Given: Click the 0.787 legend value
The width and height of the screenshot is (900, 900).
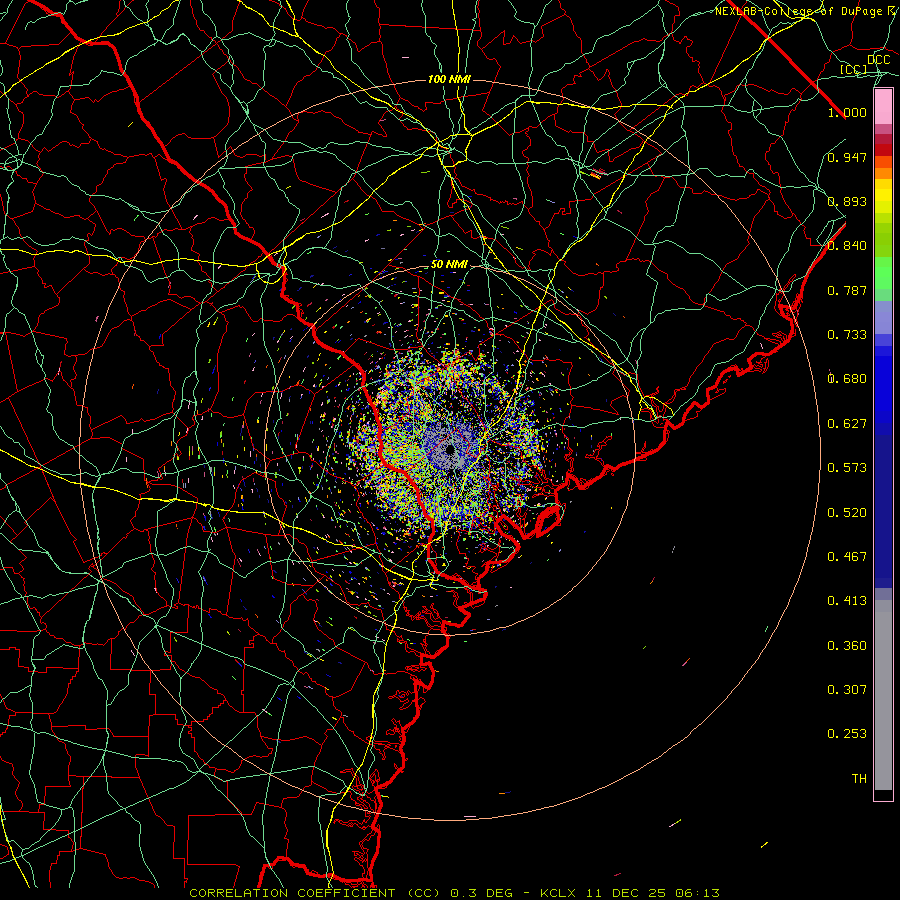Looking at the screenshot, I should (847, 290).
